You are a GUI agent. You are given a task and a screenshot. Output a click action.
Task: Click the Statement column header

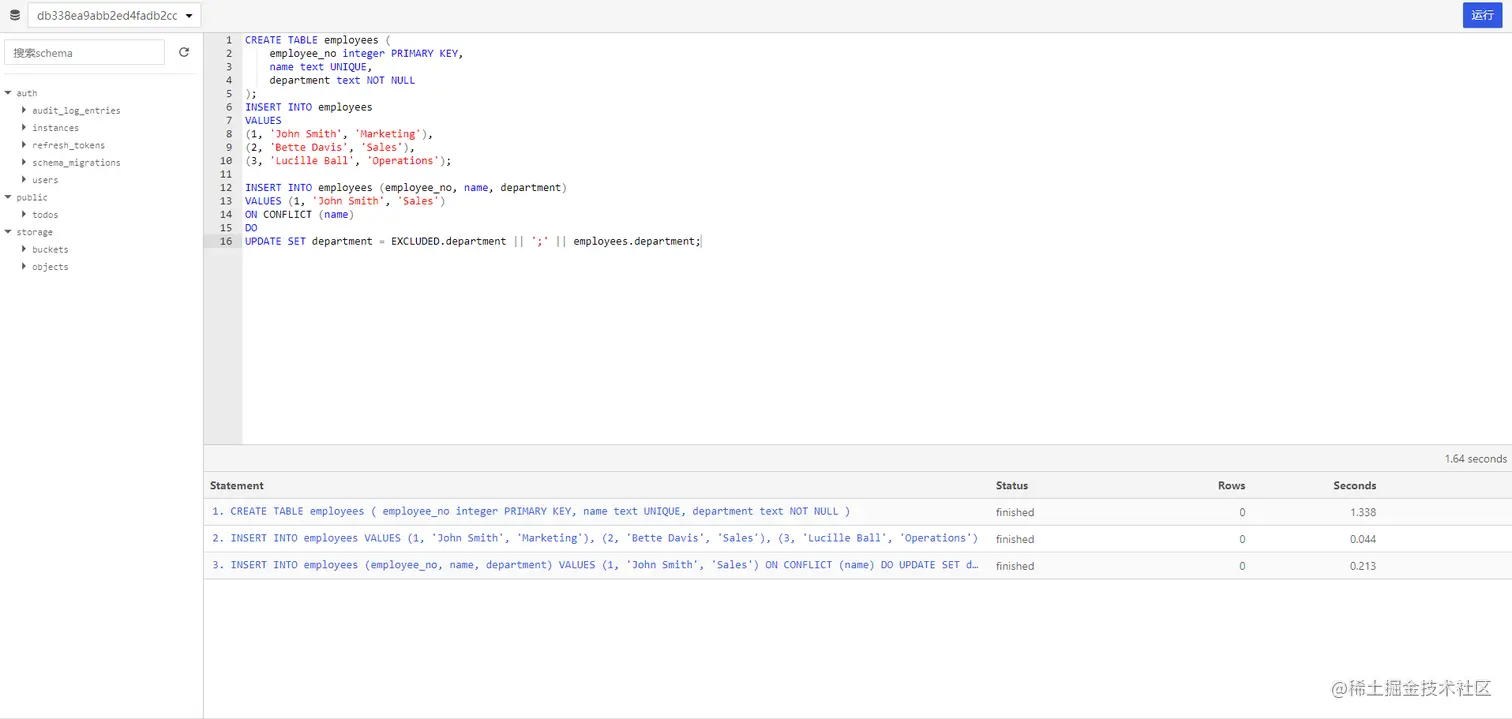coord(237,485)
